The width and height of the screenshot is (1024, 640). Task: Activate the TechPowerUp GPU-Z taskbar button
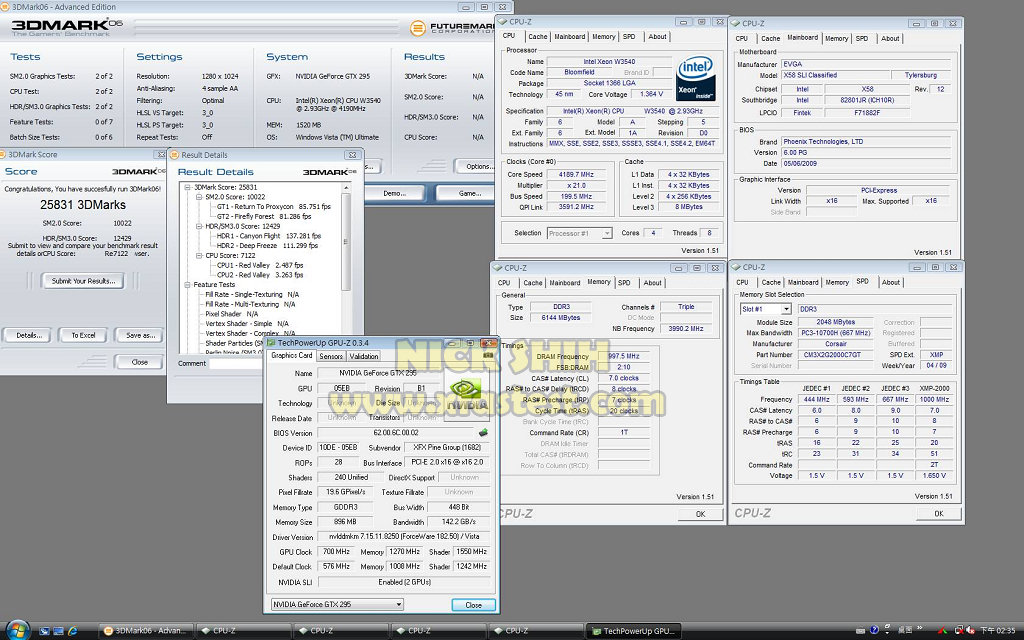(x=634, y=631)
